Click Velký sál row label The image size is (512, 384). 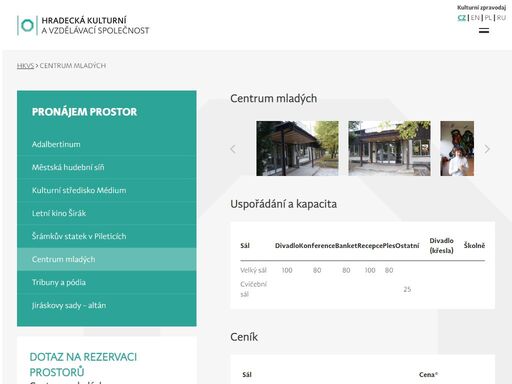(253, 270)
